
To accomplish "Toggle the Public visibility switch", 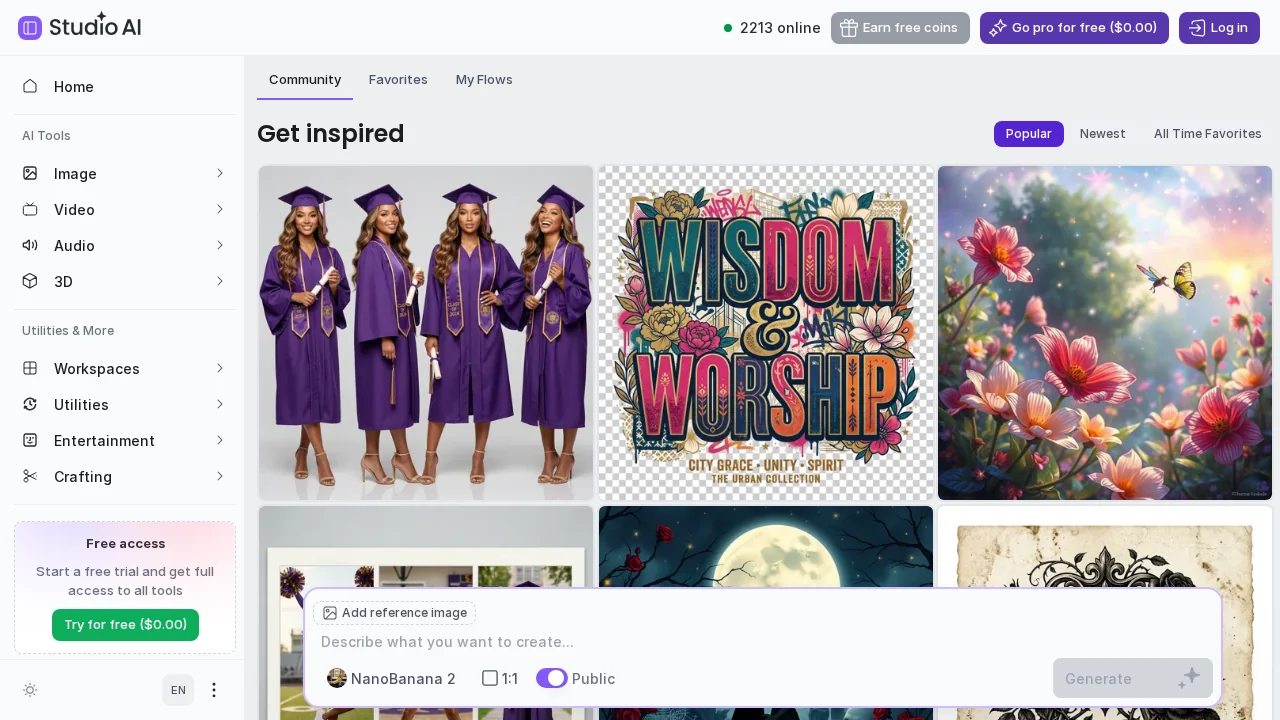I will pyautogui.click(x=552, y=678).
